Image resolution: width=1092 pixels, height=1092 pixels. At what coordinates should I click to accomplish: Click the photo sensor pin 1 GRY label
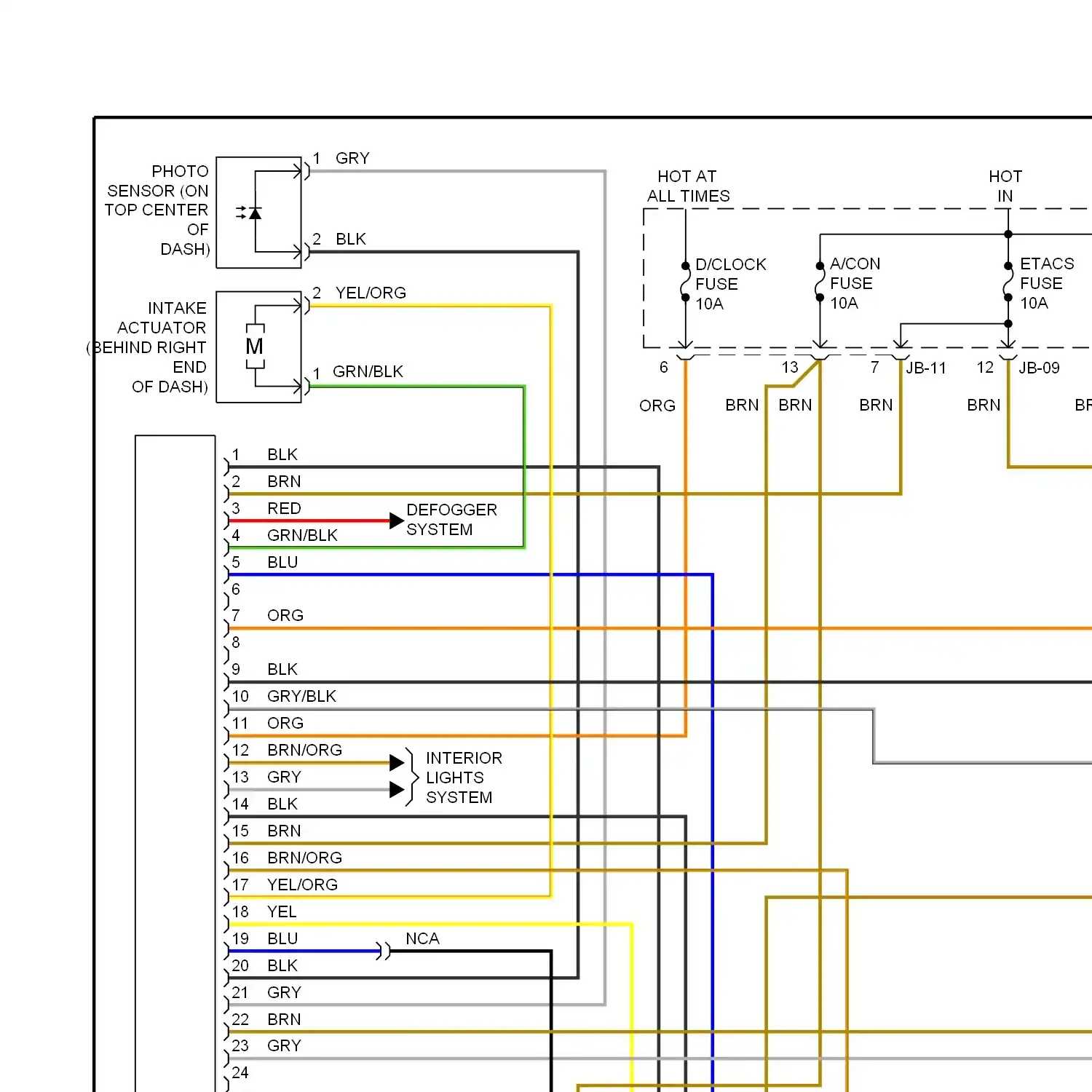tap(352, 158)
